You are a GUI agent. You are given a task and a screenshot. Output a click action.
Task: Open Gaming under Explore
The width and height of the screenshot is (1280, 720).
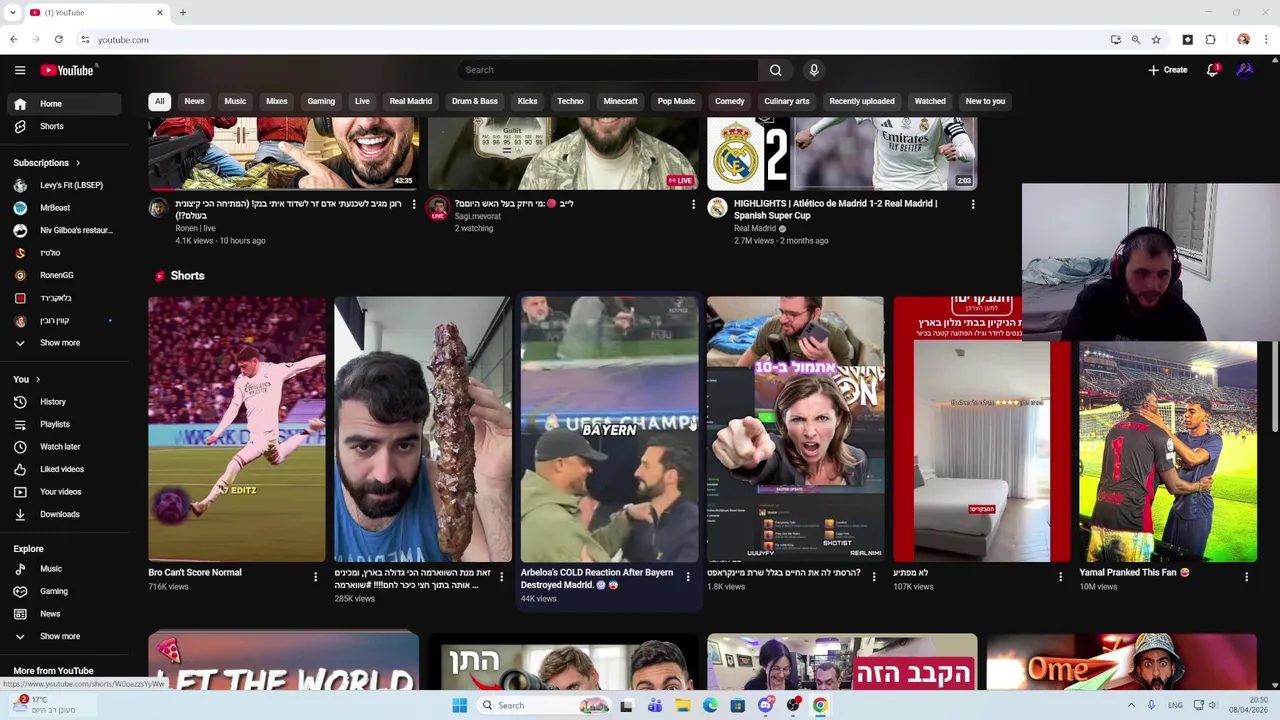[x=62, y=591]
